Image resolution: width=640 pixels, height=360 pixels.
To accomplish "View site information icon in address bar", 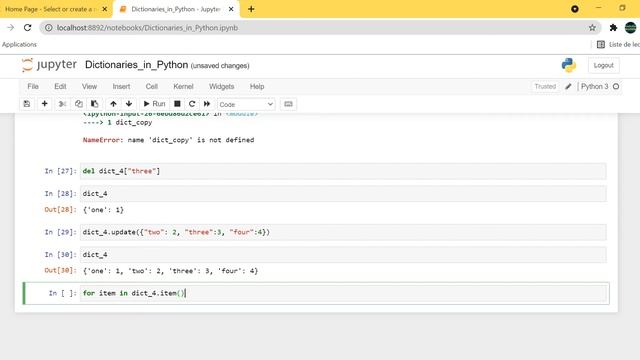I will click(49, 28).
